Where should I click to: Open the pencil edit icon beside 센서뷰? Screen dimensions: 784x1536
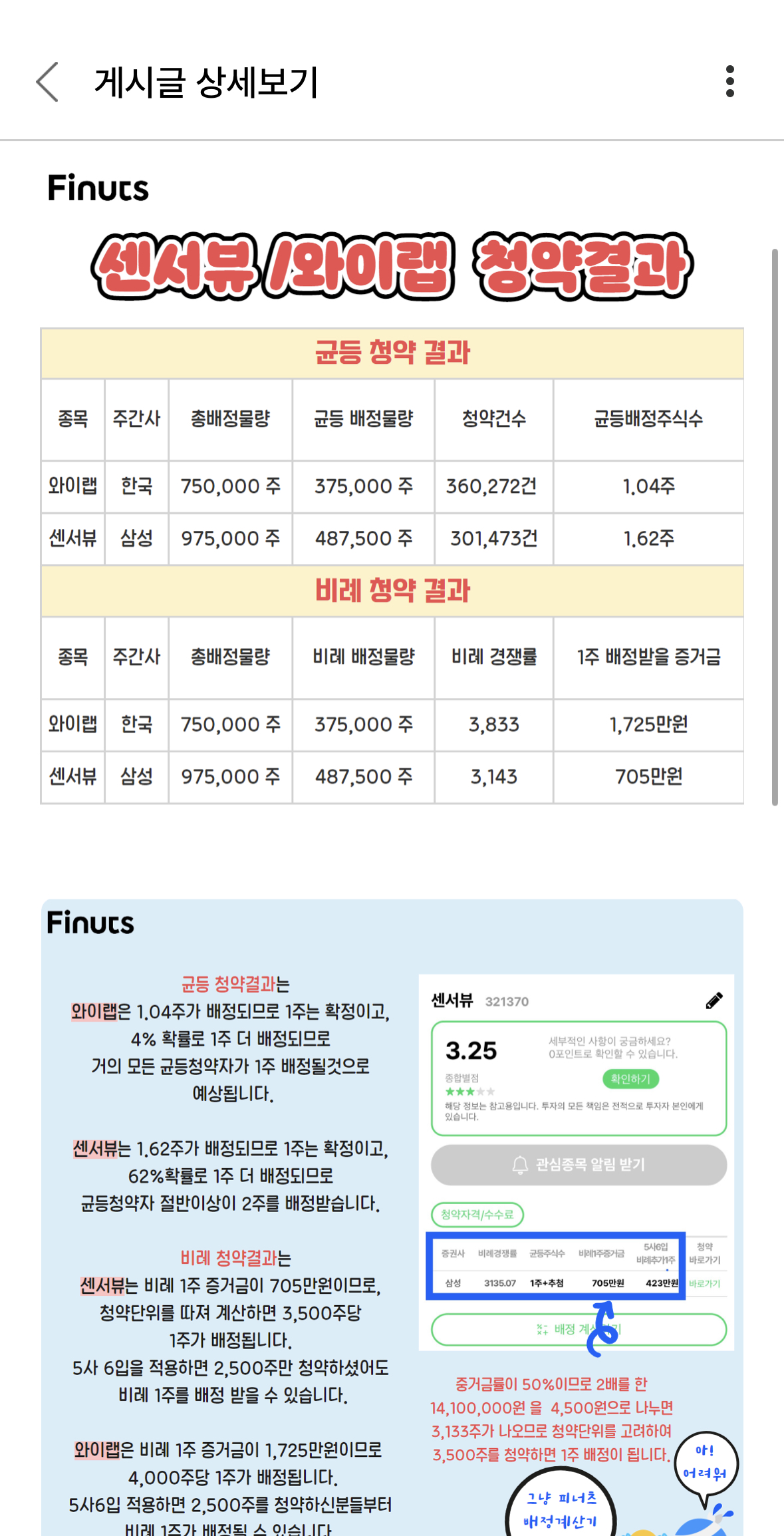(714, 1000)
